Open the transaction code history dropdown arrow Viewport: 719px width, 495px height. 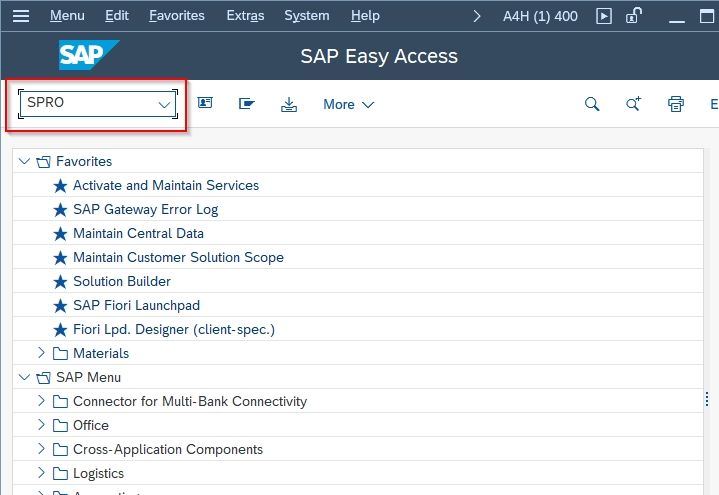[x=164, y=105]
